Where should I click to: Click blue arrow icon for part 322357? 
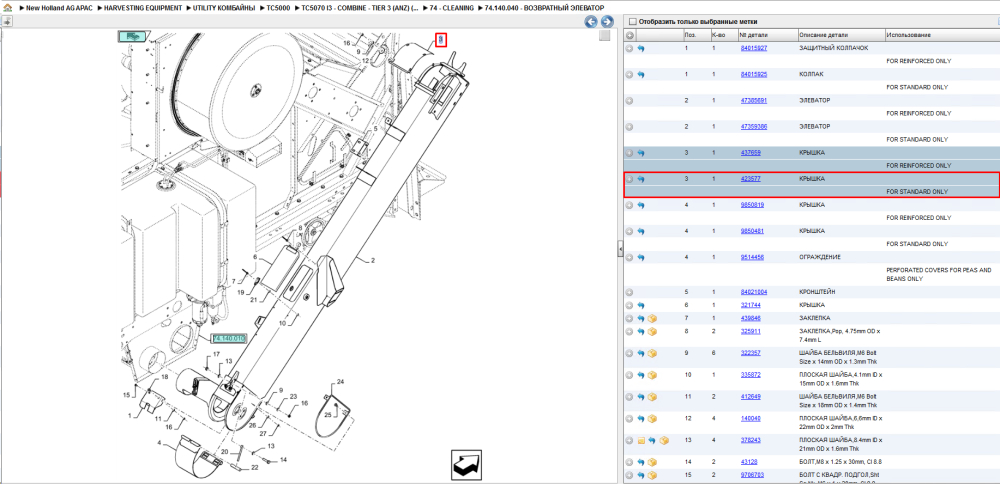pos(641,353)
